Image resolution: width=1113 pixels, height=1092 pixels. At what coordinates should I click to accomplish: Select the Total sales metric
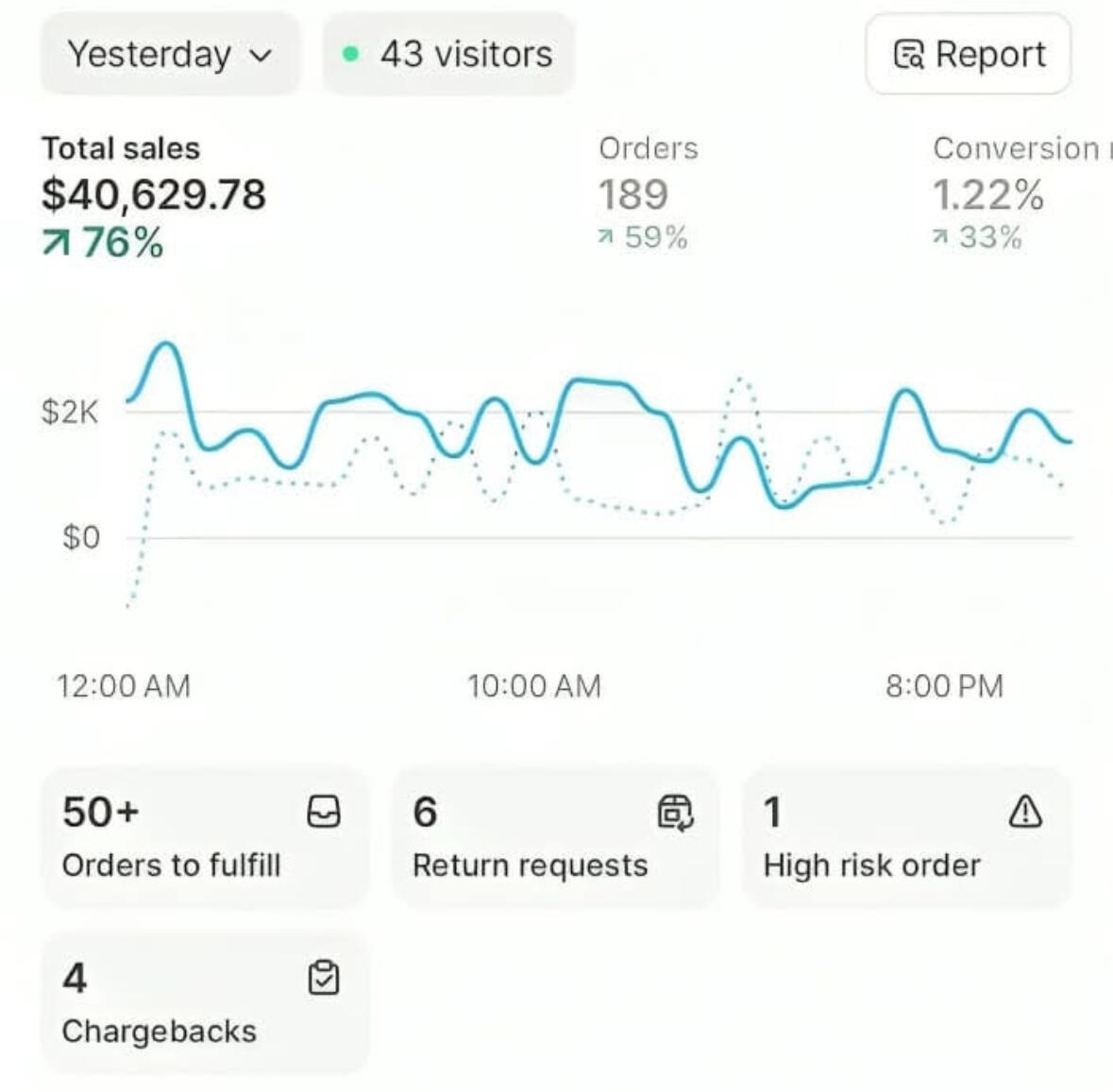[154, 195]
